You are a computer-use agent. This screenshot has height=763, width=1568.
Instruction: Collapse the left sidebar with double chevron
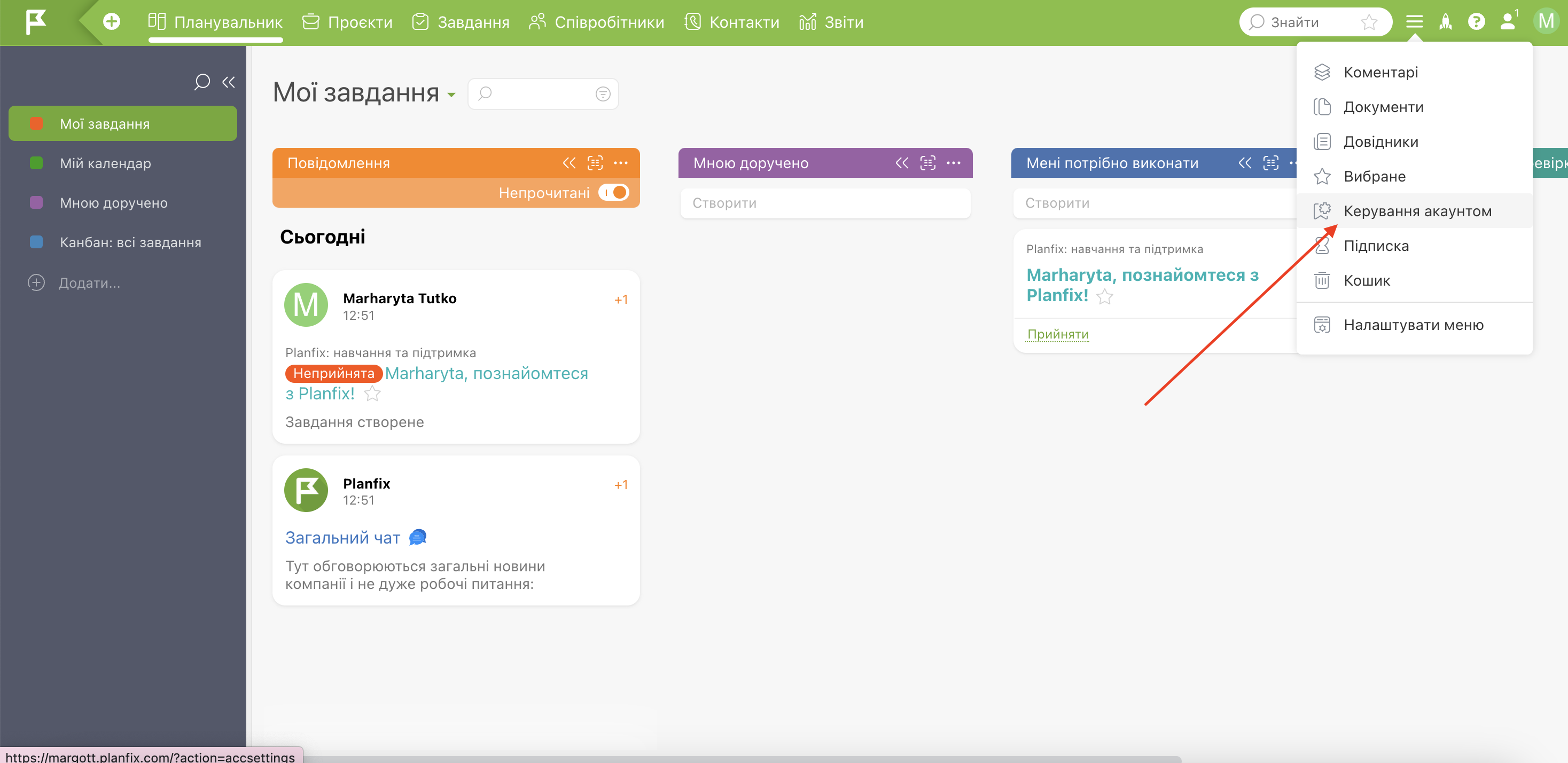(229, 82)
